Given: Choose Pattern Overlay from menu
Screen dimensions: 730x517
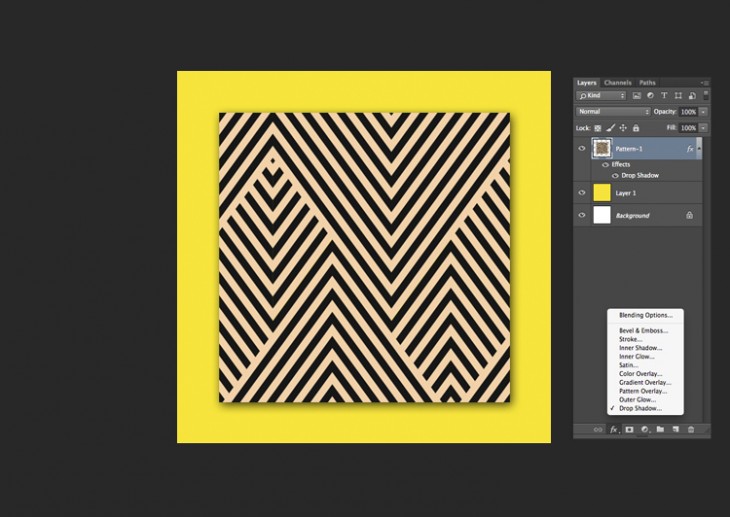Looking at the screenshot, I should 645,391.
